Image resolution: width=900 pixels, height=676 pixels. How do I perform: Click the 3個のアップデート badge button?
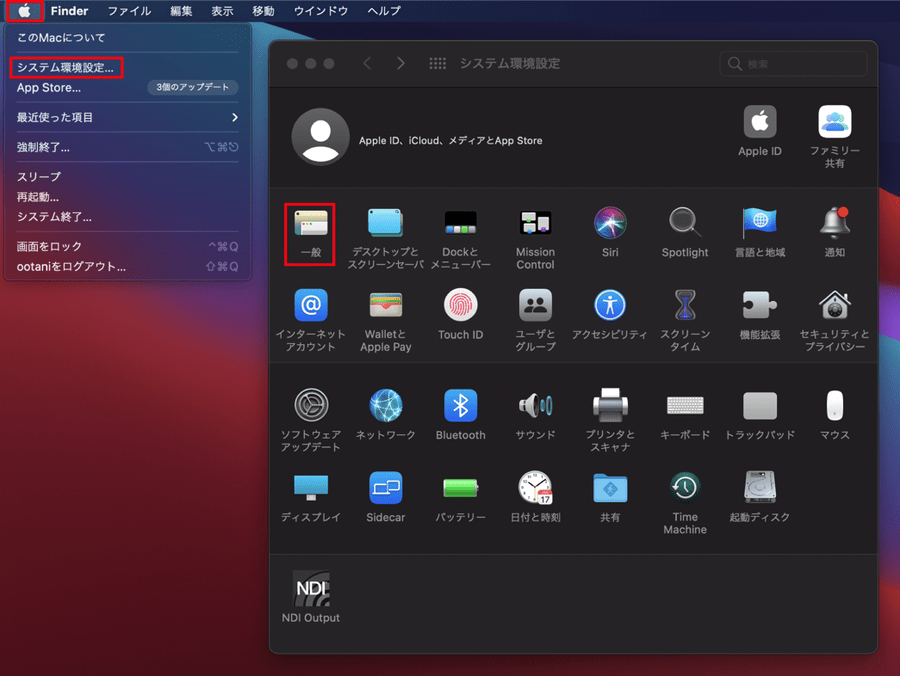(193, 88)
